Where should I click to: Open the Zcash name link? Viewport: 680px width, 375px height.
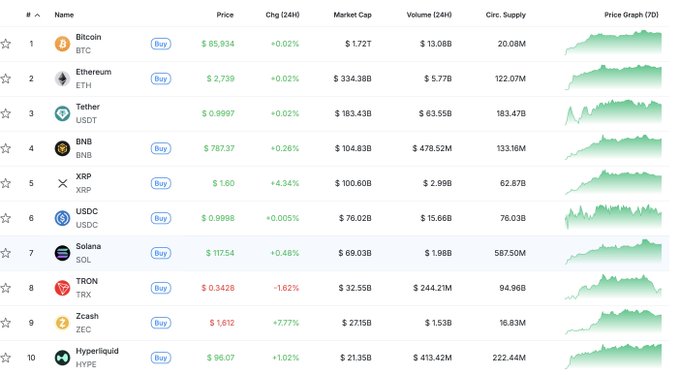click(x=87, y=316)
